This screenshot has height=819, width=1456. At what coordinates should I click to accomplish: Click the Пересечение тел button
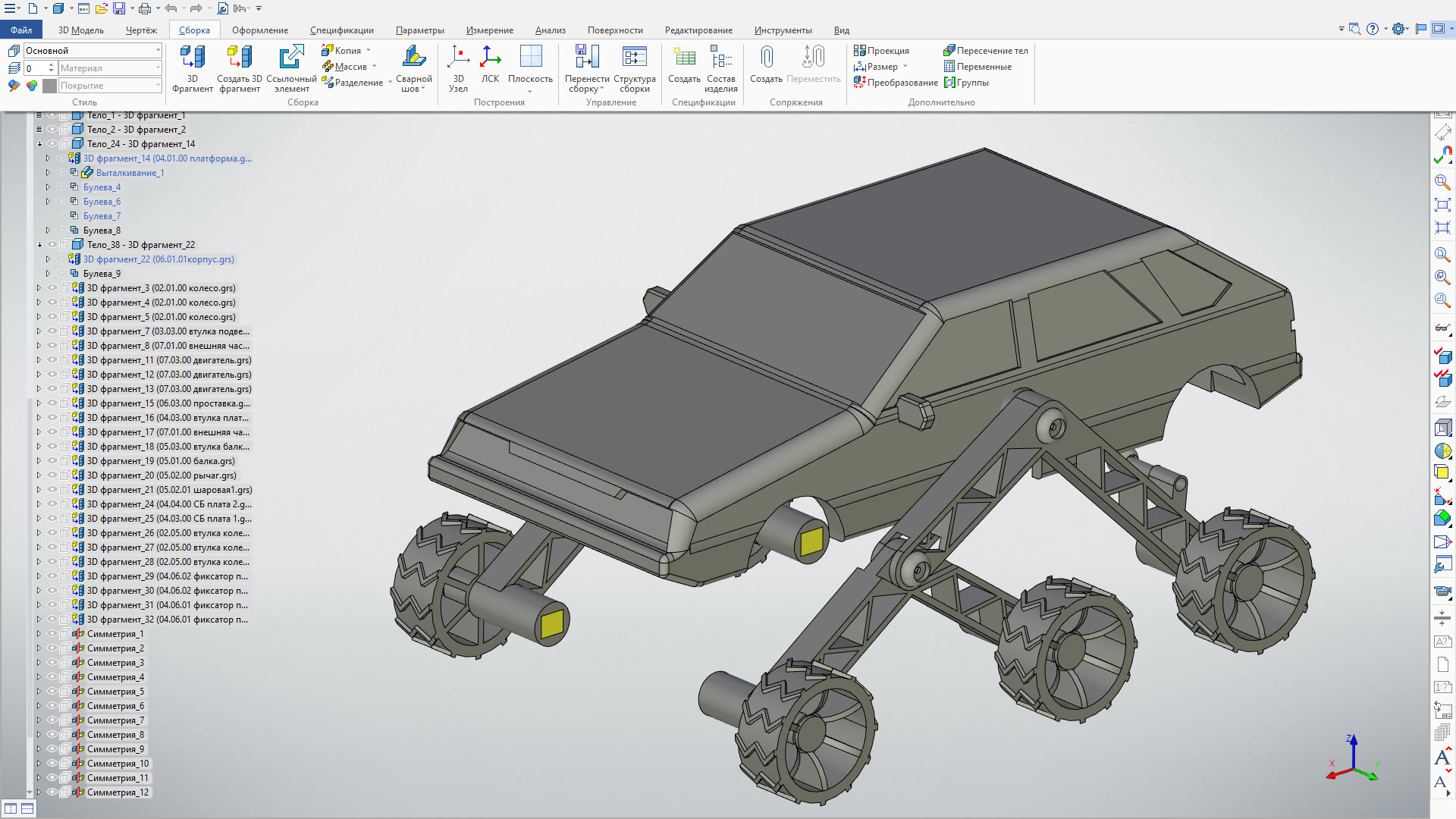pos(985,51)
